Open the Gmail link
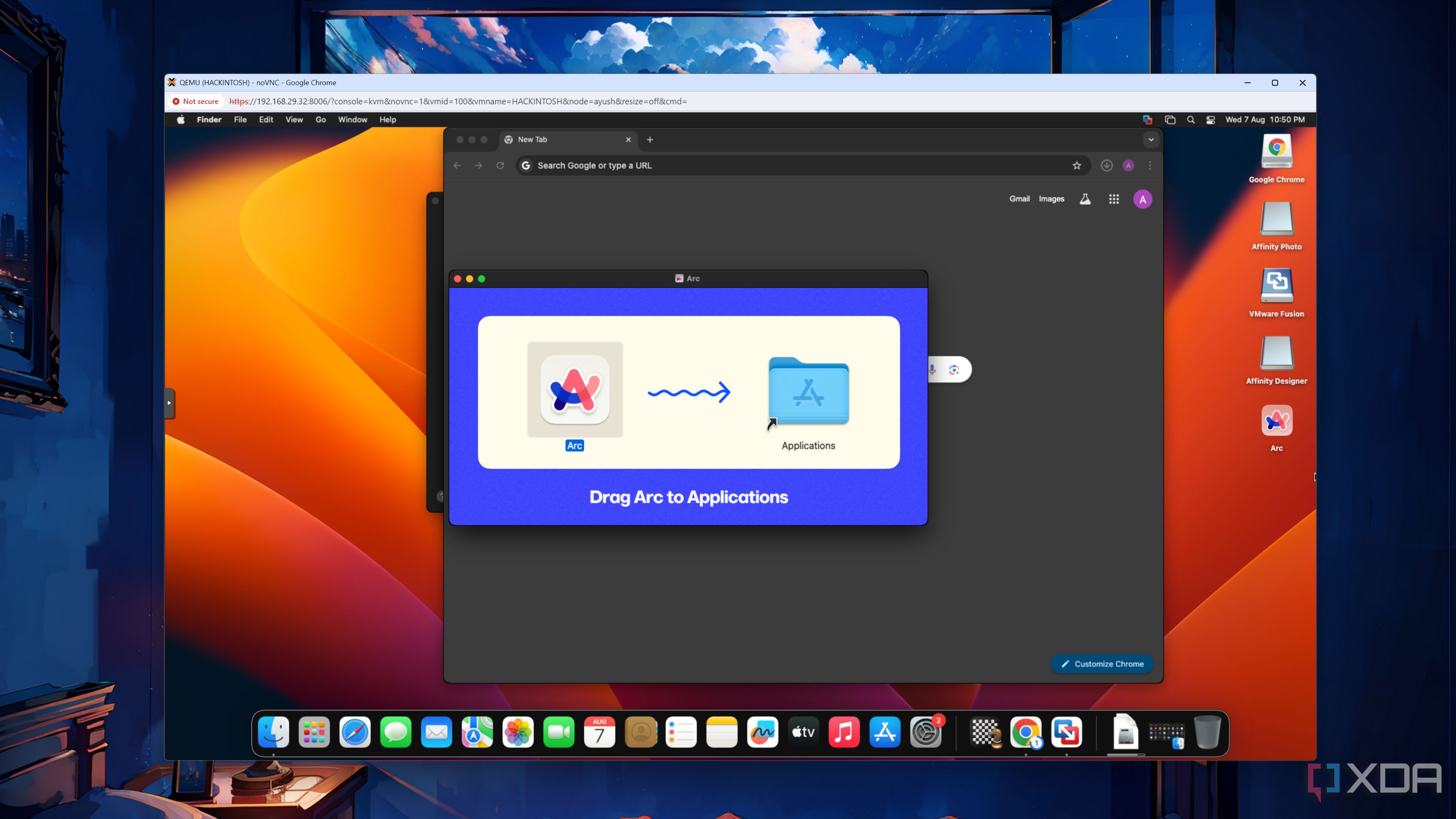 (x=1019, y=199)
